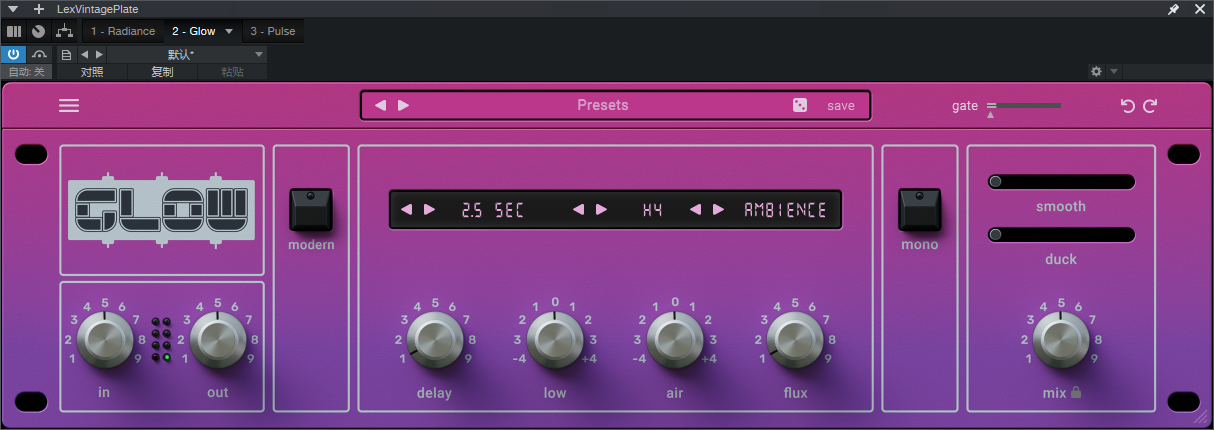
Task: Click the mix lock icon
Action: (1076, 393)
